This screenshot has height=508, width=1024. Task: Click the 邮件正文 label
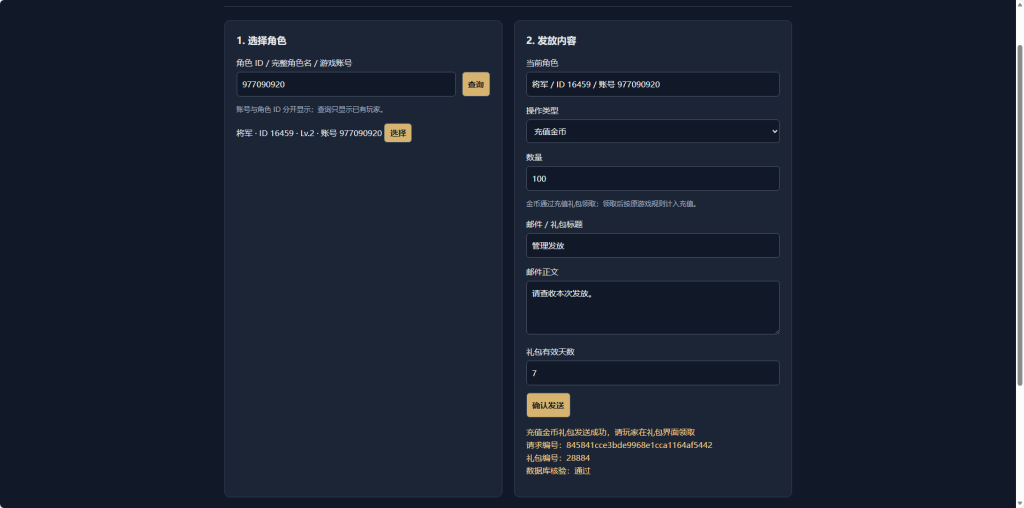[x=542, y=272]
